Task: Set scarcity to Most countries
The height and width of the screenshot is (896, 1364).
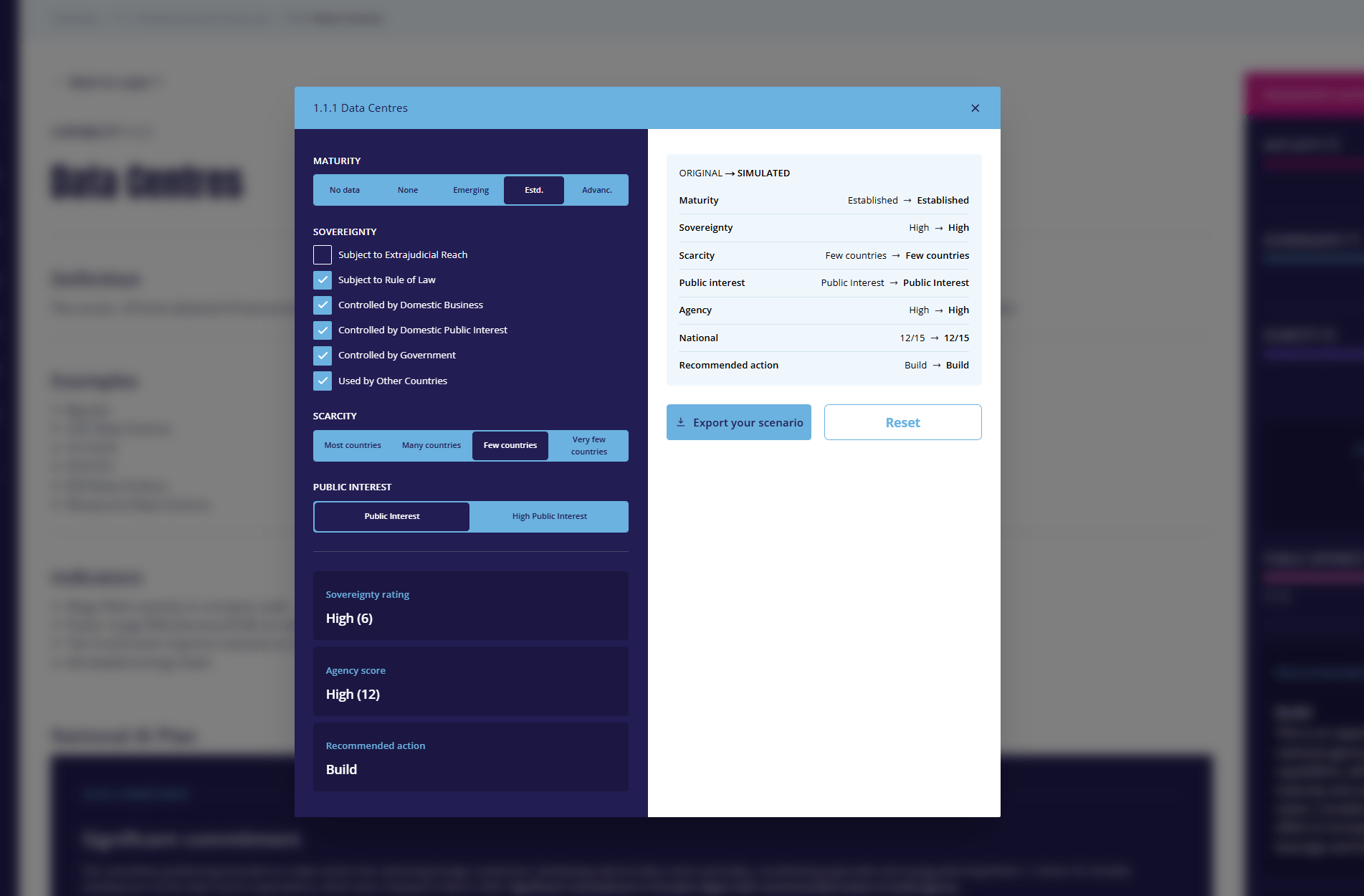Action: pos(353,445)
